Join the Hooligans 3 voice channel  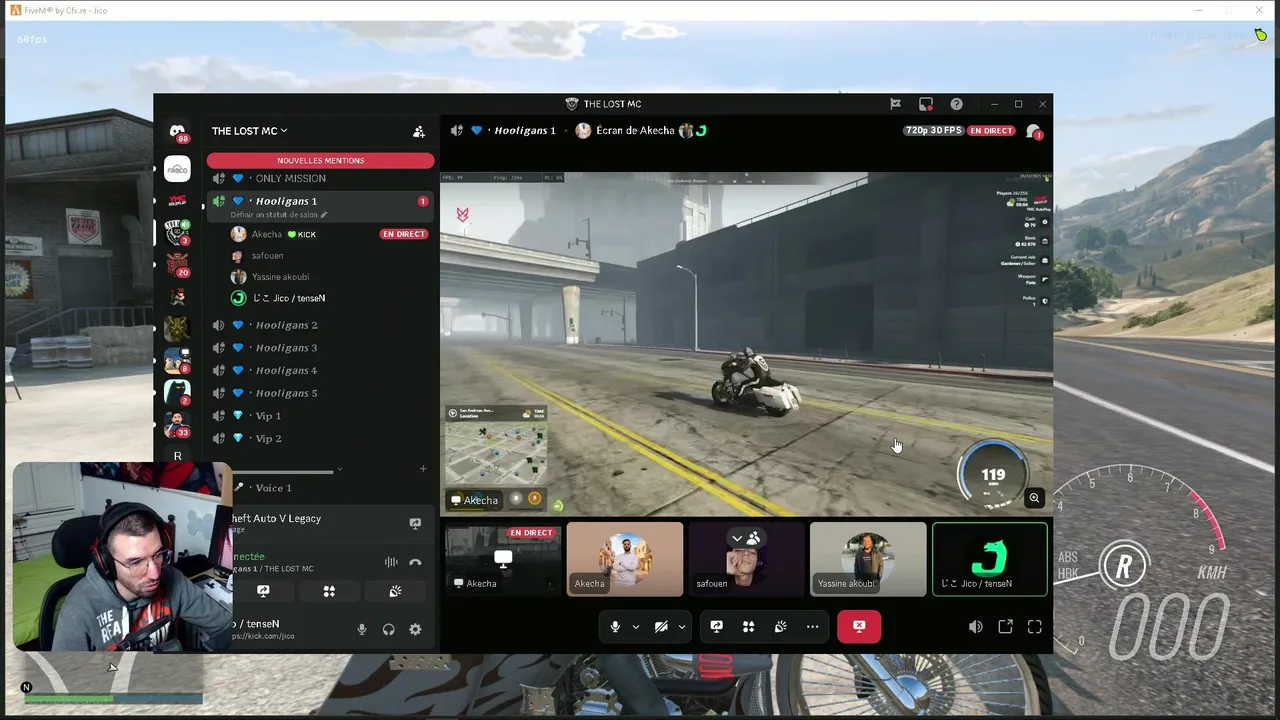[x=320, y=348]
